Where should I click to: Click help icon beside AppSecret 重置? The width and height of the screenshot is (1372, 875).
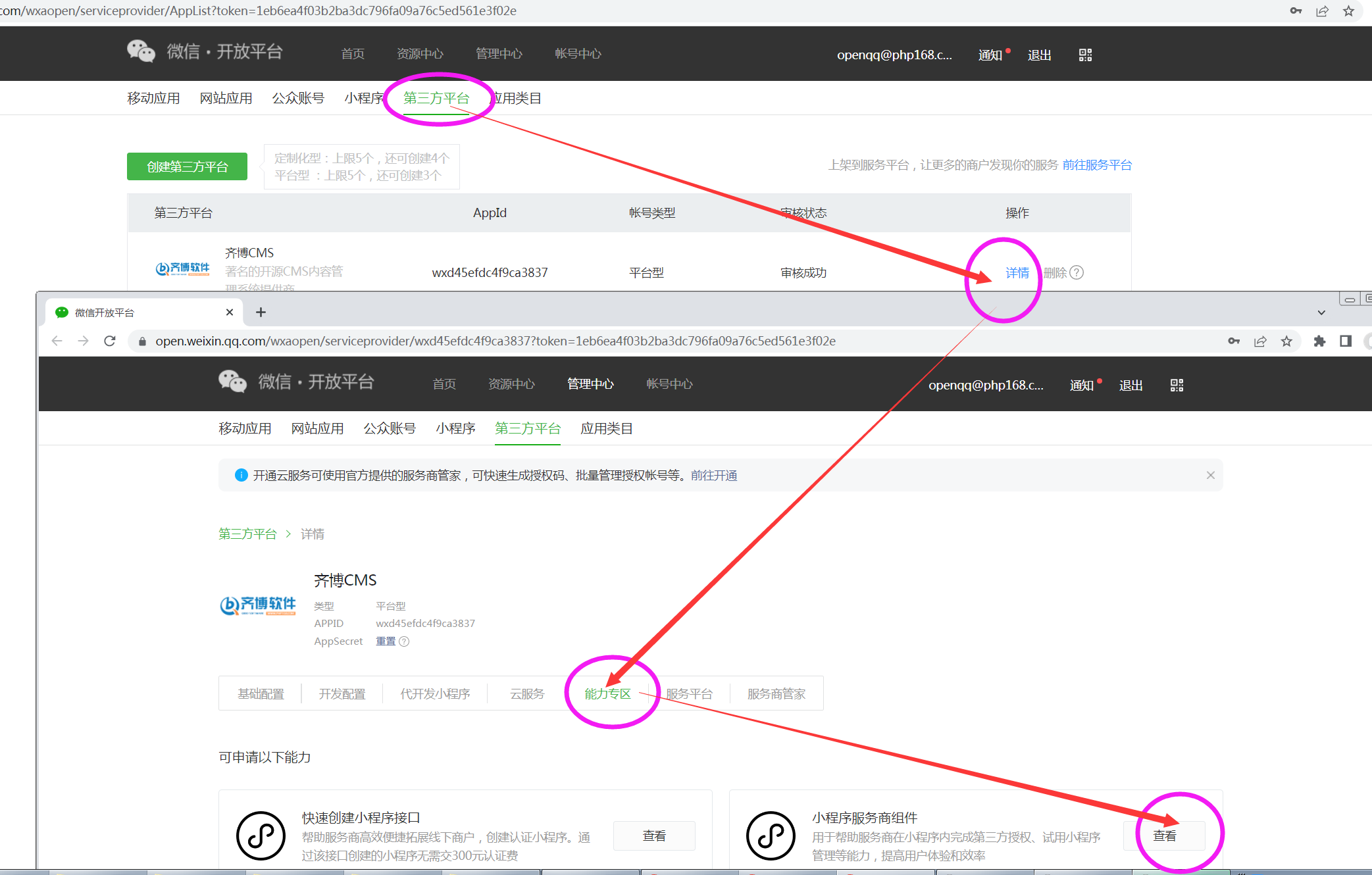point(404,641)
